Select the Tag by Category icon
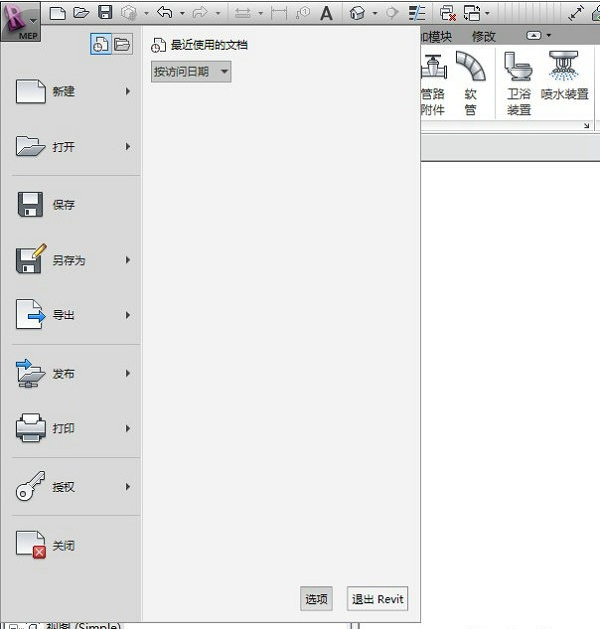 tap(303, 13)
